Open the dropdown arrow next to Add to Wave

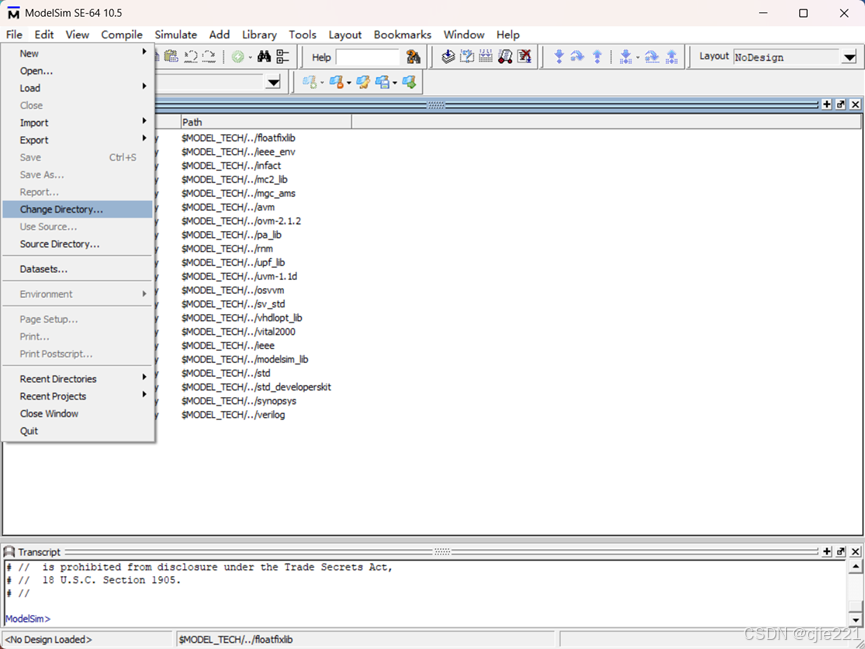(250, 57)
